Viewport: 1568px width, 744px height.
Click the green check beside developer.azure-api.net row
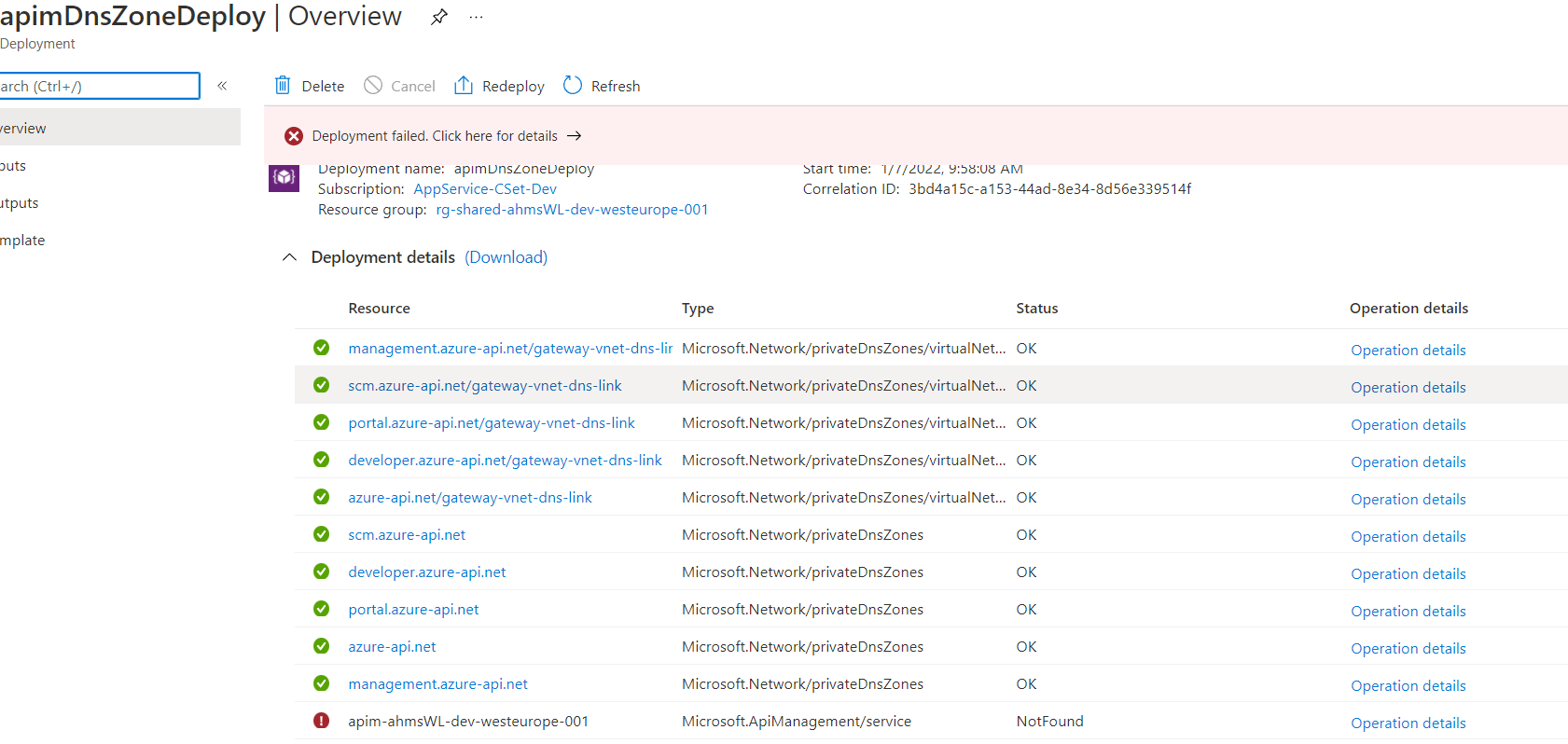click(x=322, y=572)
